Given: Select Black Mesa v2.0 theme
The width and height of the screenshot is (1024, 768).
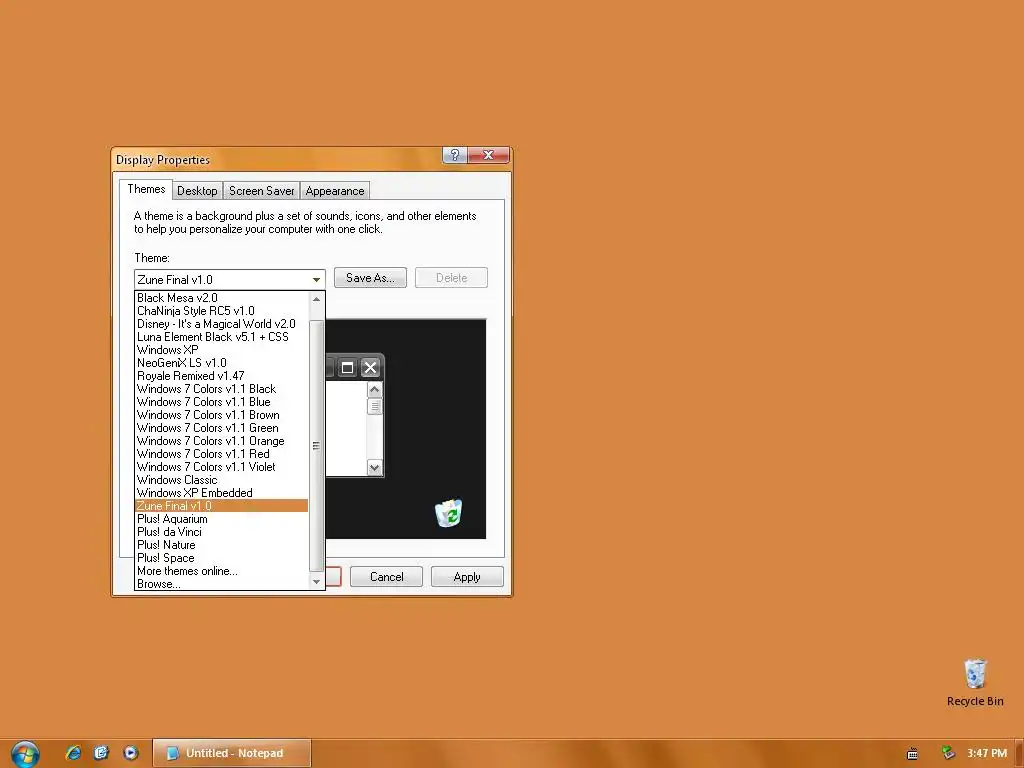Looking at the screenshot, I should [x=221, y=298].
